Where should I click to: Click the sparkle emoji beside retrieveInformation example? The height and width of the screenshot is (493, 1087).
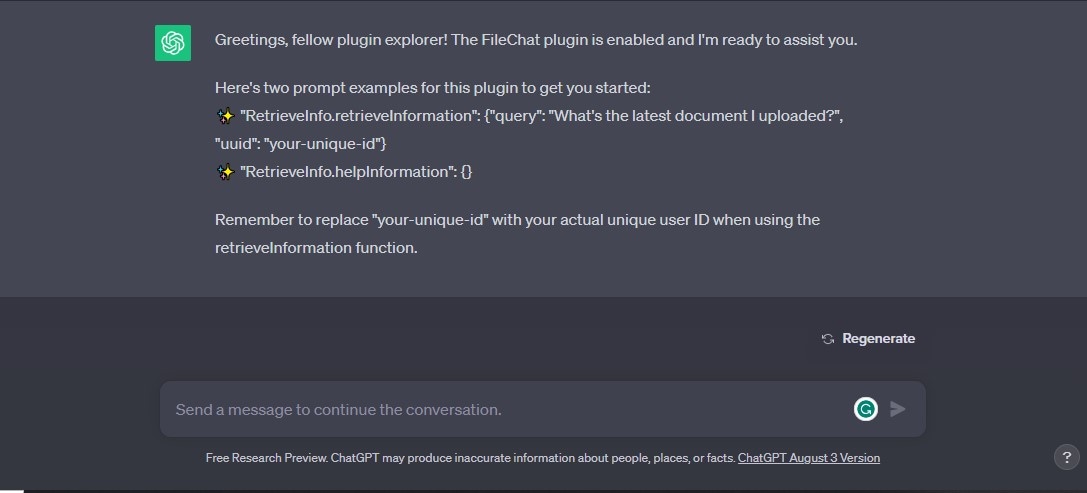[x=225, y=116]
